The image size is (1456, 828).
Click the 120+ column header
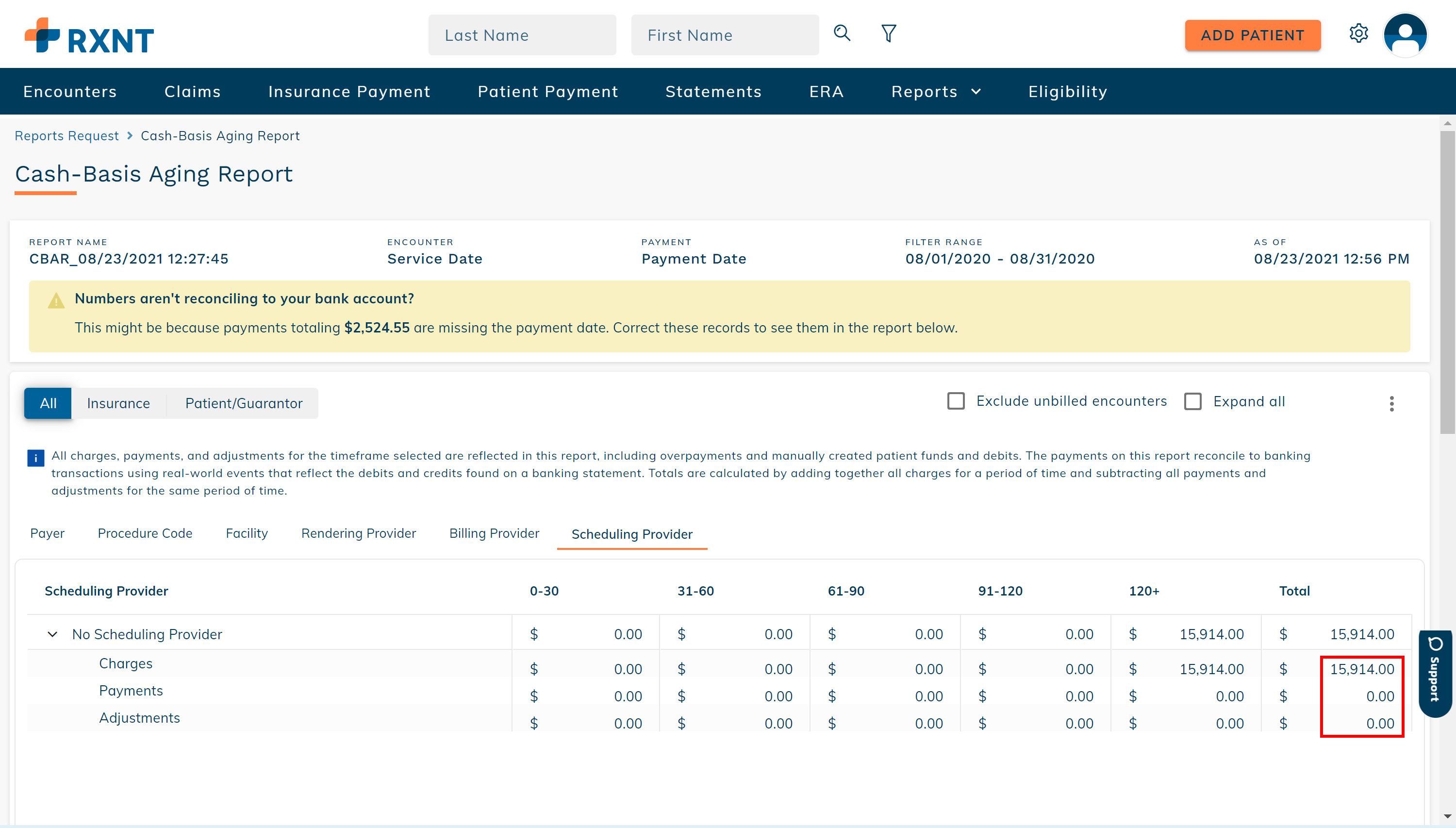pos(1144,591)
